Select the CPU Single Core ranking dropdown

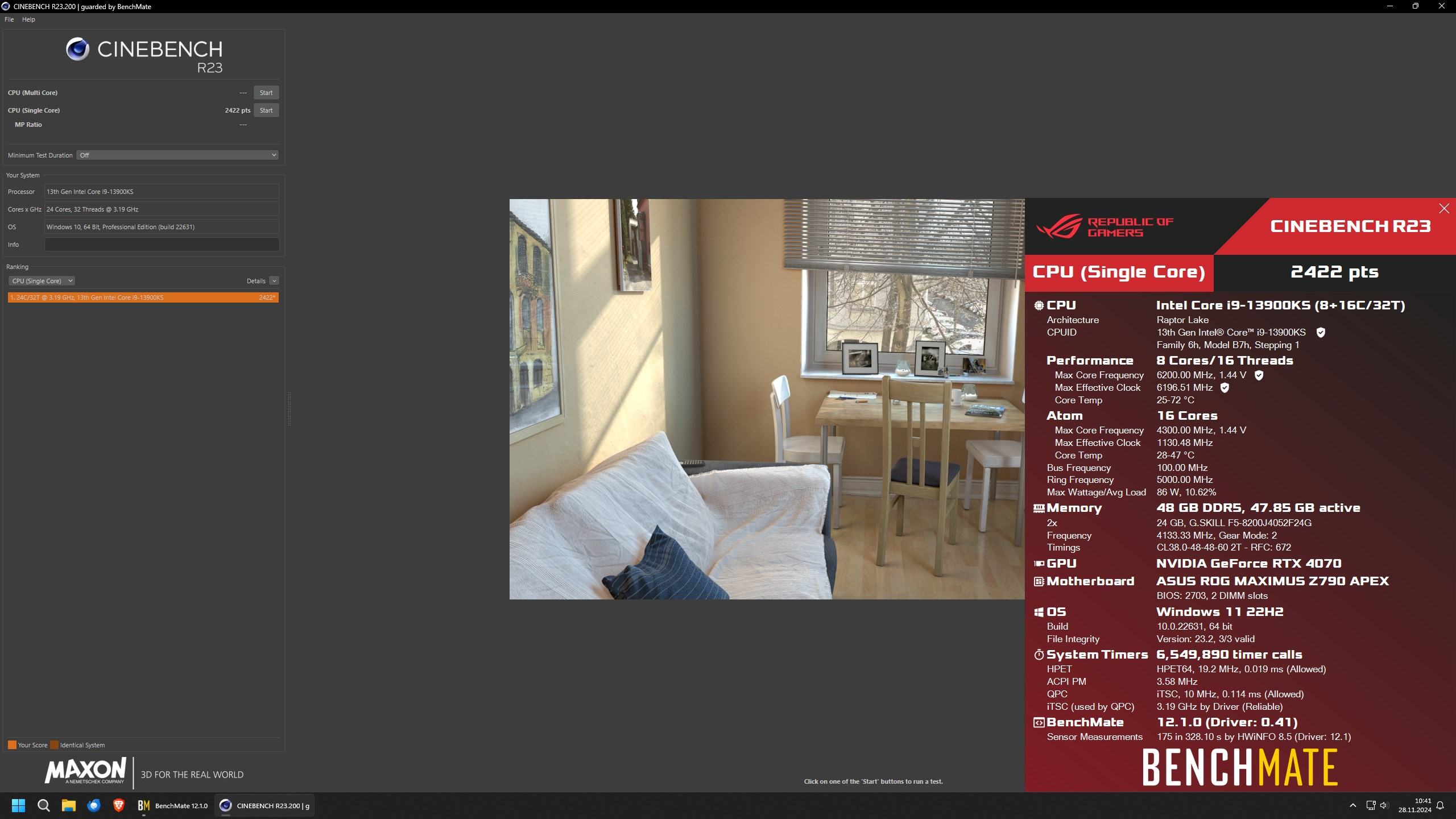(x=41, y=281)
